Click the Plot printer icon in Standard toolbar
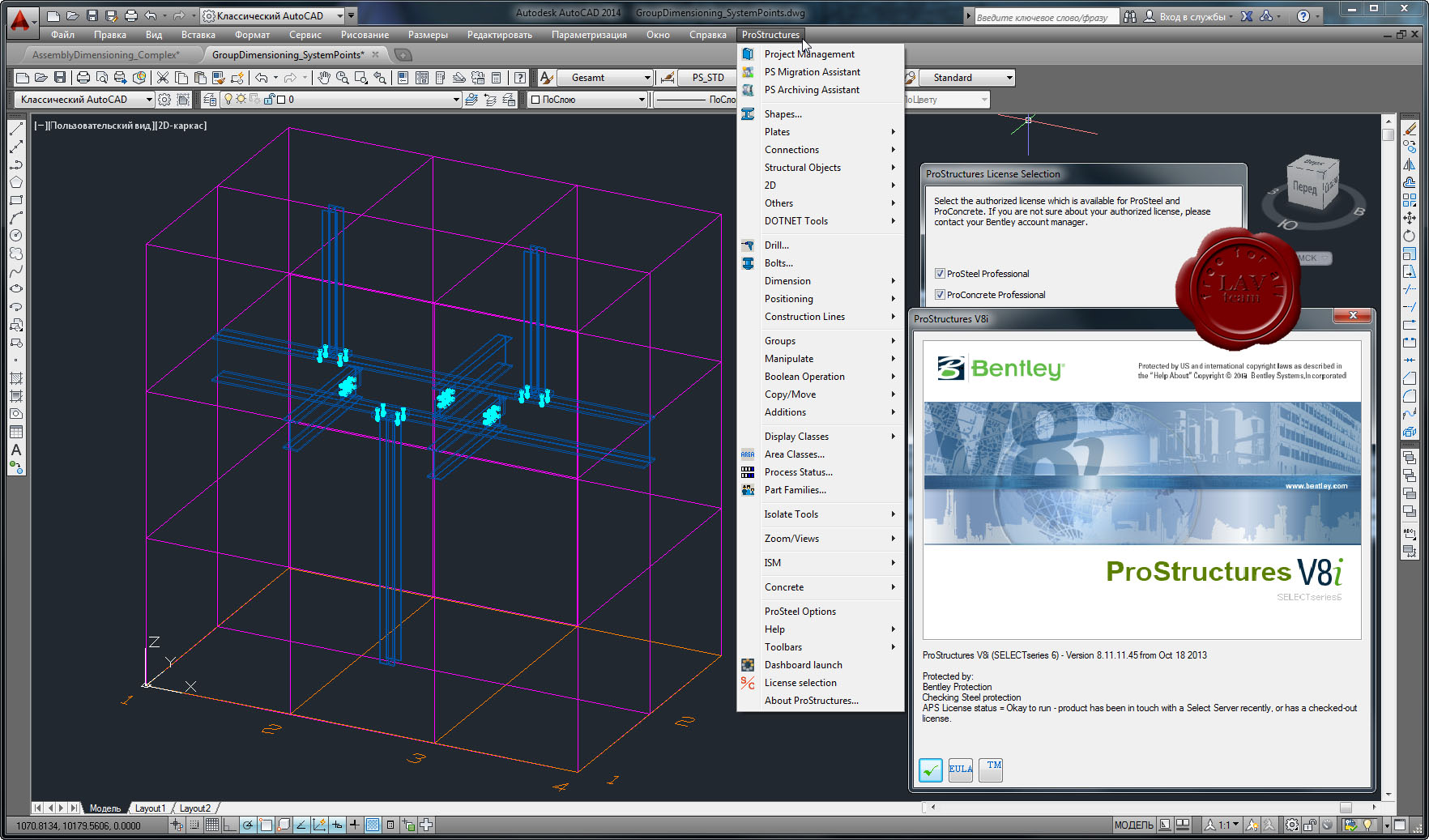 83,78
